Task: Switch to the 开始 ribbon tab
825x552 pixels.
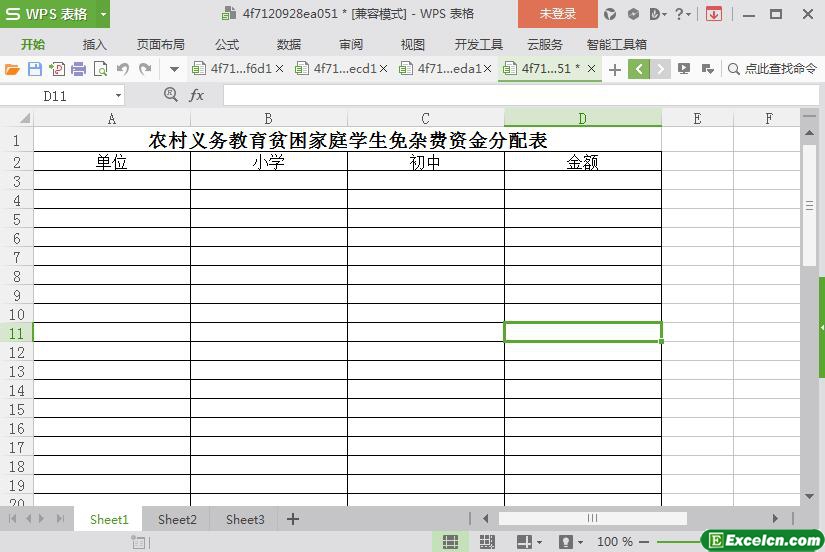Action: (x=33, y=45)
